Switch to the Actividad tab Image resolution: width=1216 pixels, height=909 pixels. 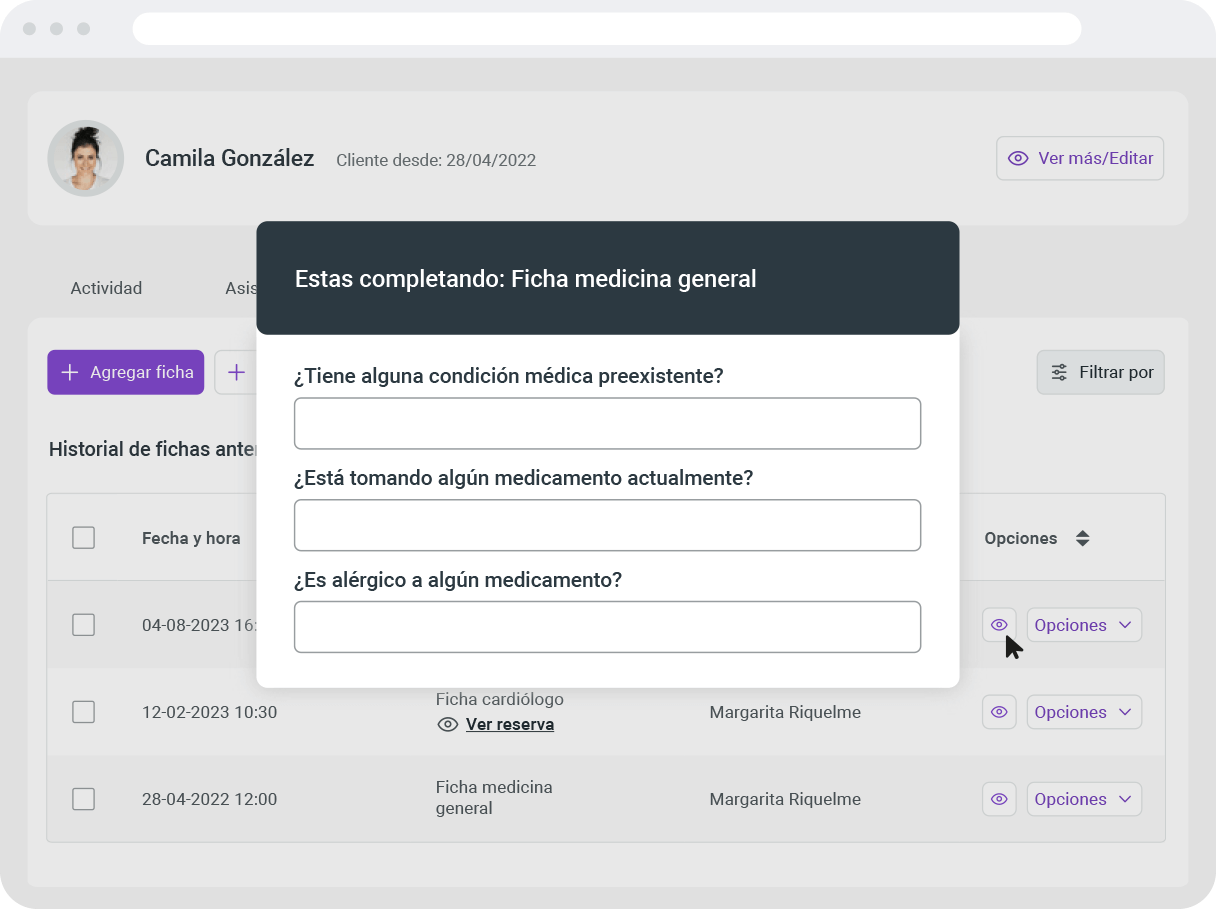pyautogui.click(x=105, y=287)
